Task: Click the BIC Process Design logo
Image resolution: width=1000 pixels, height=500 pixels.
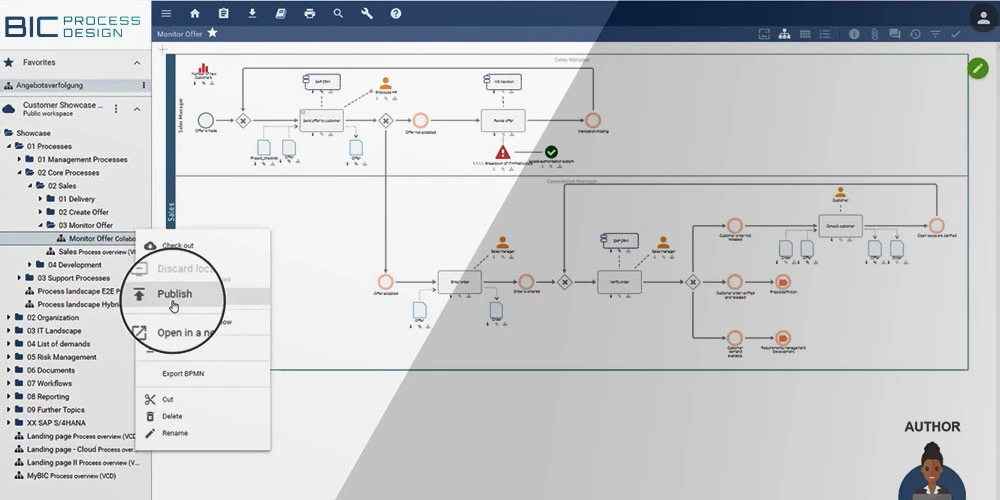Action: (x=72, y=26)
